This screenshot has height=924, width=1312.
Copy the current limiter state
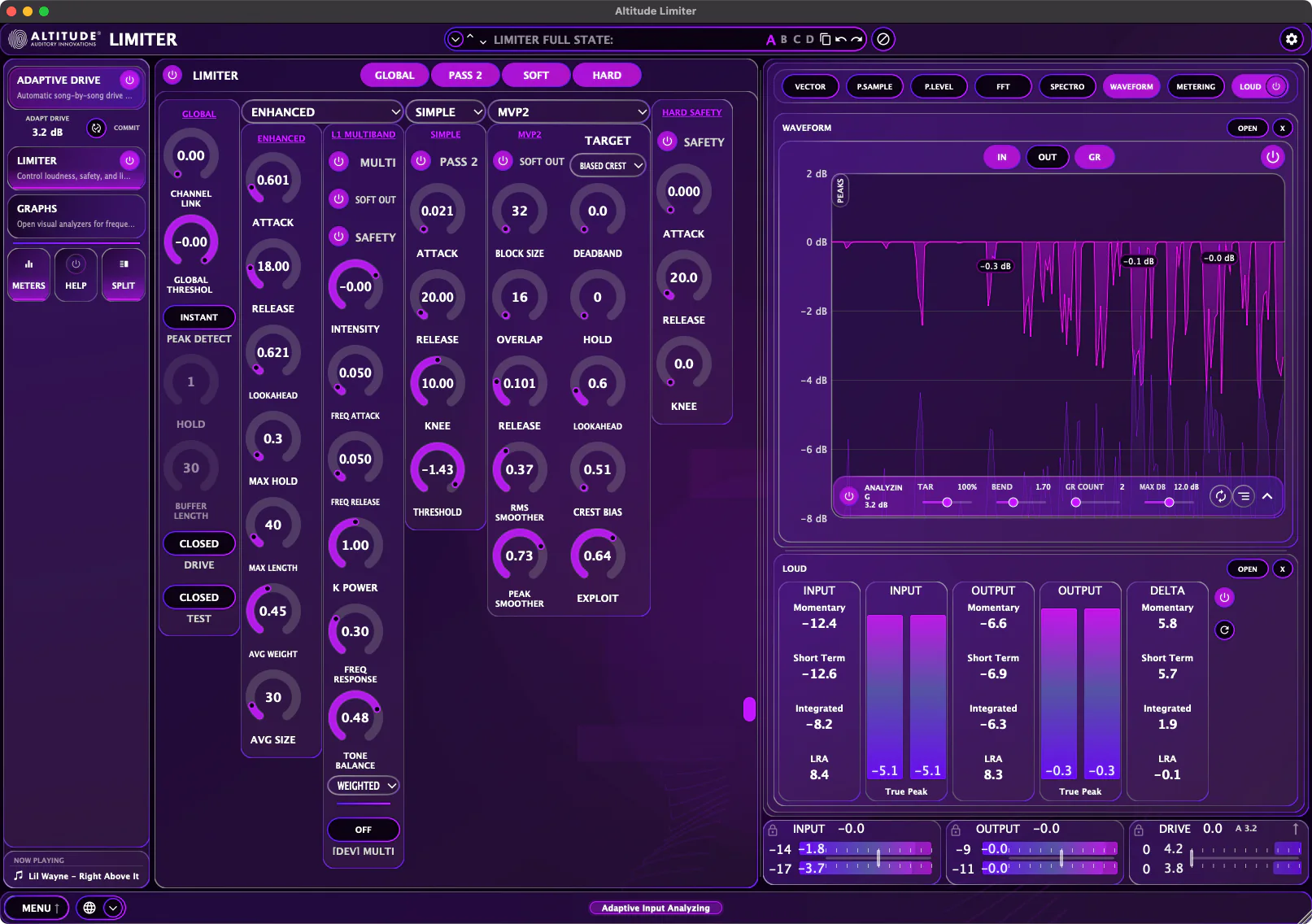coord(825,39)
